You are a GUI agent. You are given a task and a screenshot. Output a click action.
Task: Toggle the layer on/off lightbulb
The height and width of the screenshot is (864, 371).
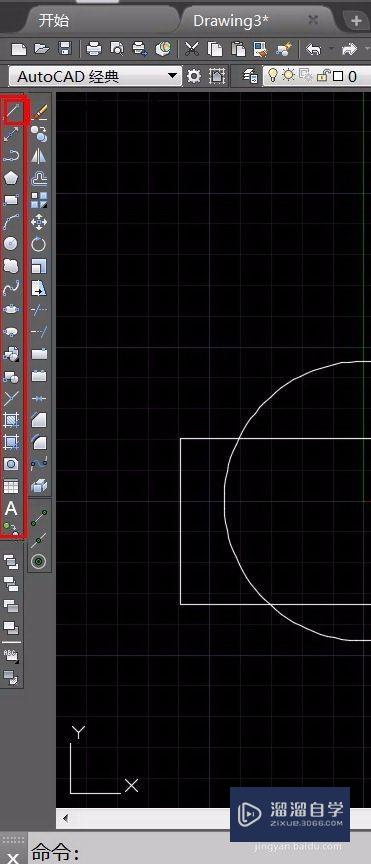273,75
